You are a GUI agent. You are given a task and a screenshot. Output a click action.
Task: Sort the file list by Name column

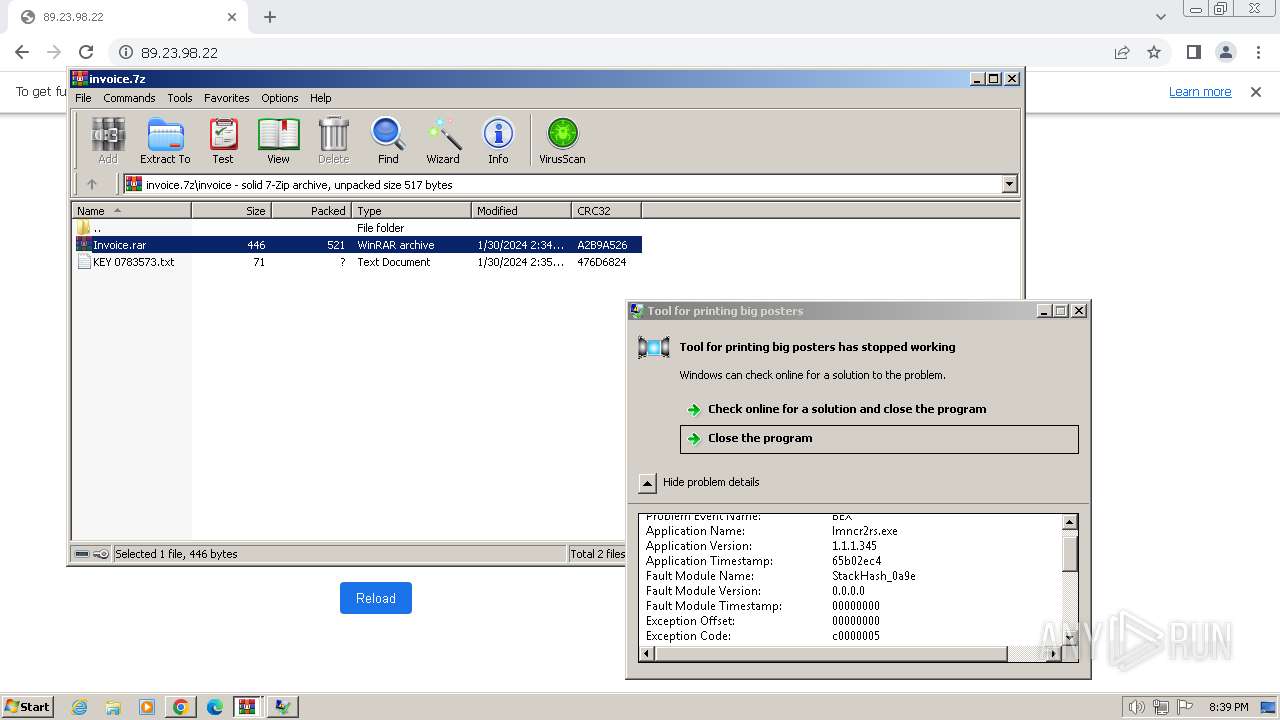131,210
